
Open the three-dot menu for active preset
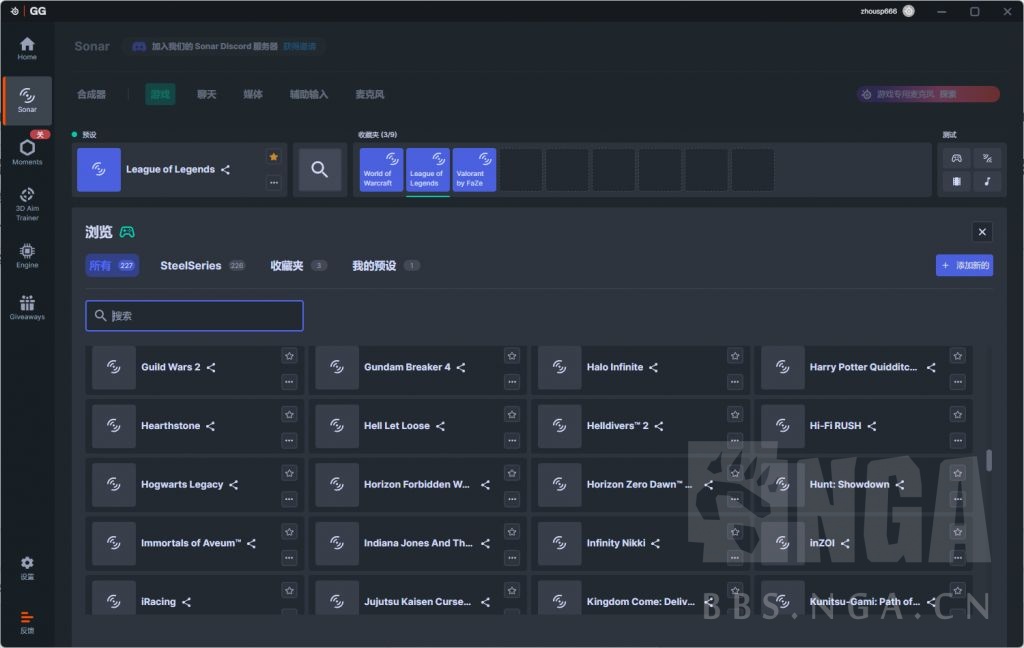point(273,182)
